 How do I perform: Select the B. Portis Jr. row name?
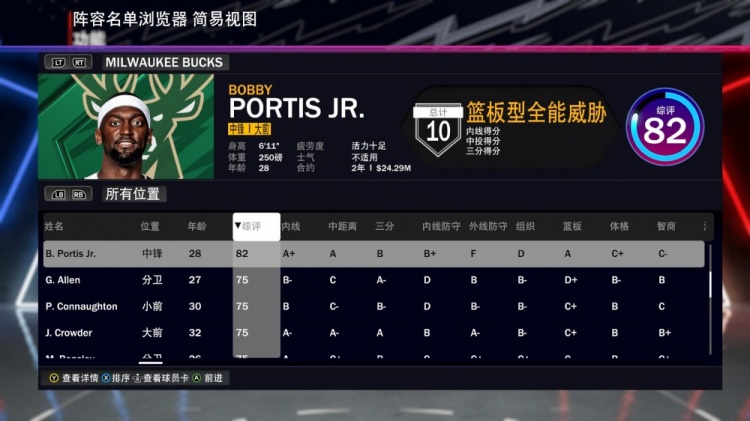(x=71, y=254)
